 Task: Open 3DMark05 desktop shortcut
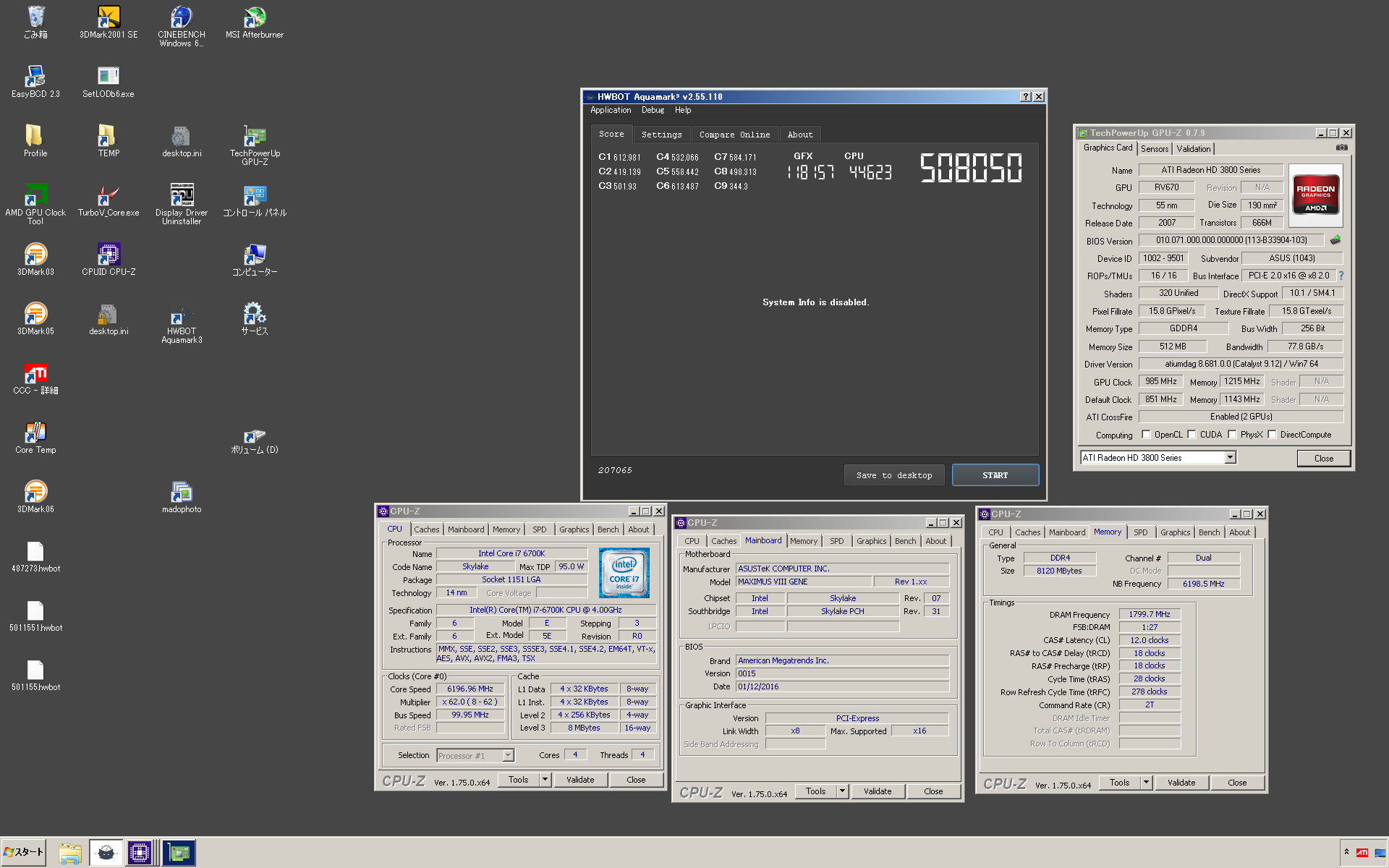pos(35,318)
